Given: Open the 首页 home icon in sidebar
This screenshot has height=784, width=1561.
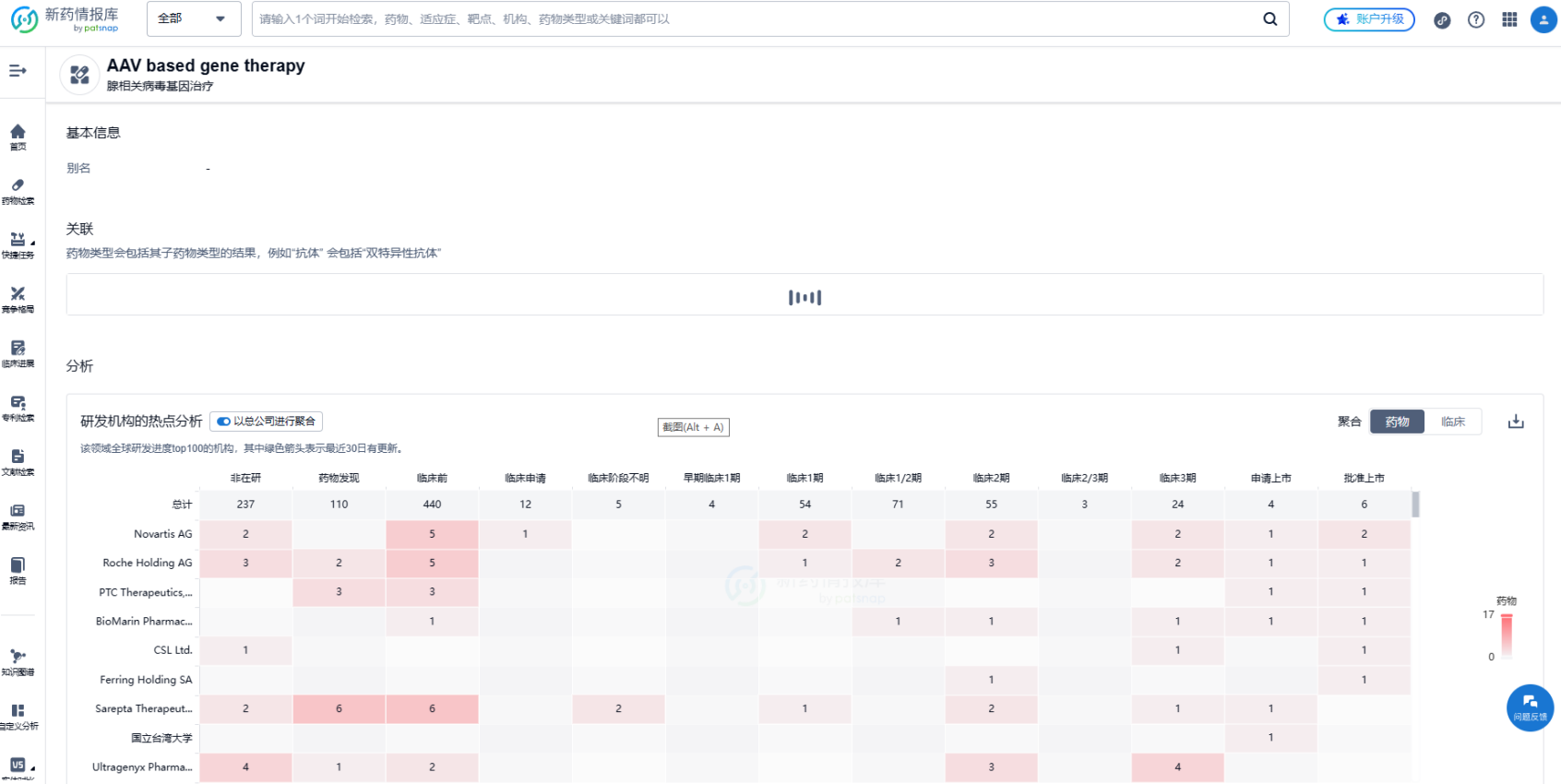Looking at the screenshot, I should click(18, 136).
